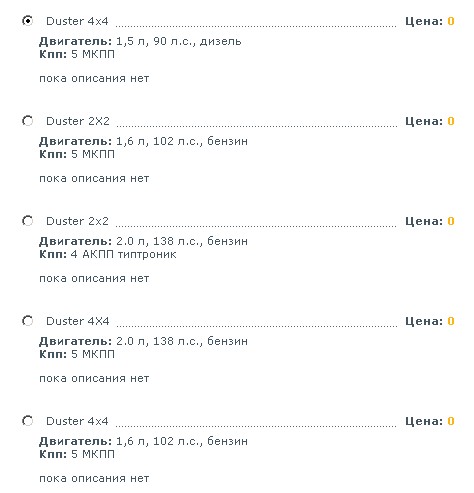
Task: Click the diesel Duster 4x4 title
Action: pos(77,21)
